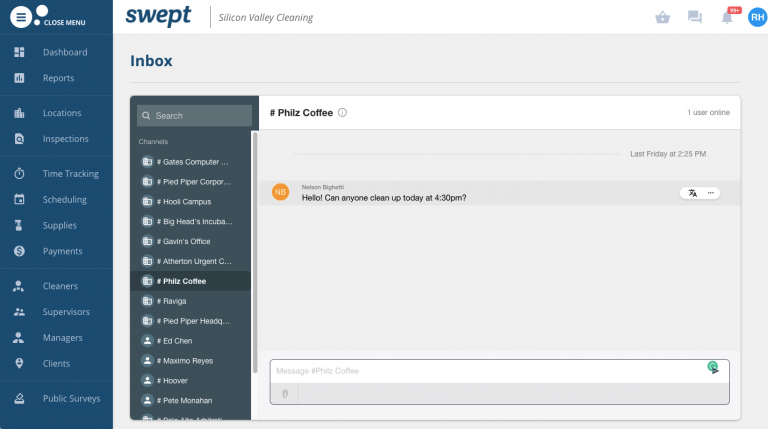Click the info icon beside Philz Coffee
768x429 pixels.
point(342,113)
